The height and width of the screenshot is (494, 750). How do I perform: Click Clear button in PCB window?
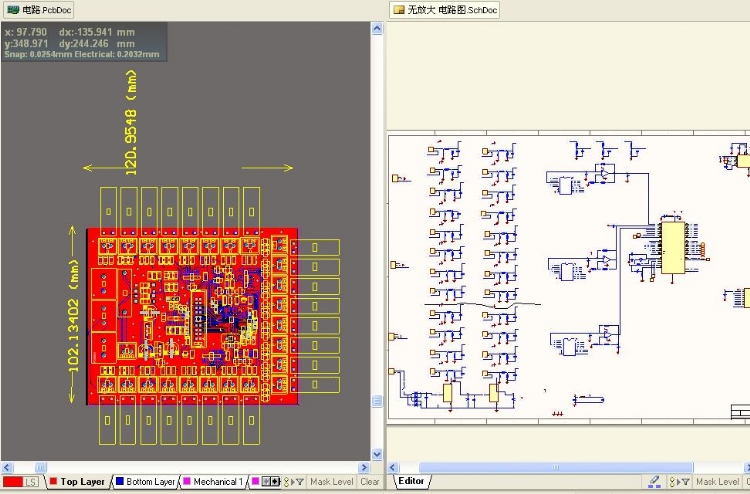370,482
